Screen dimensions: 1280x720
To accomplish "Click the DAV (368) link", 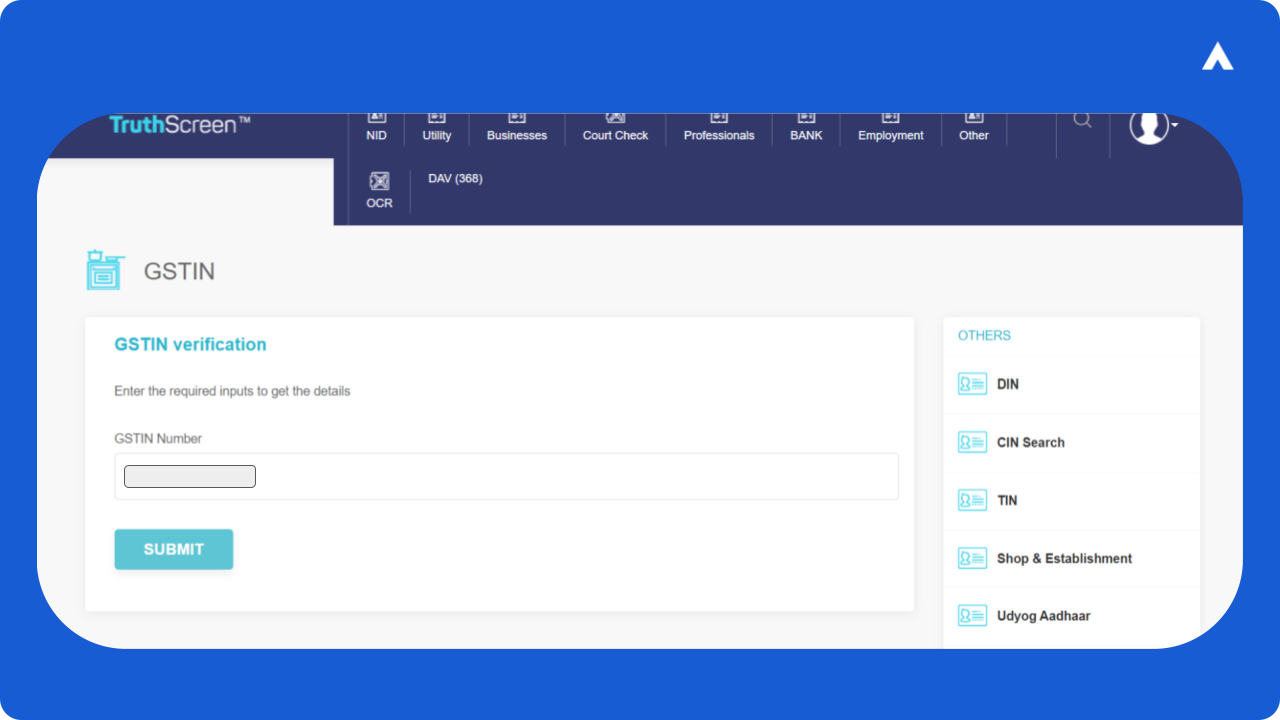I will click(x=455, y=179).
